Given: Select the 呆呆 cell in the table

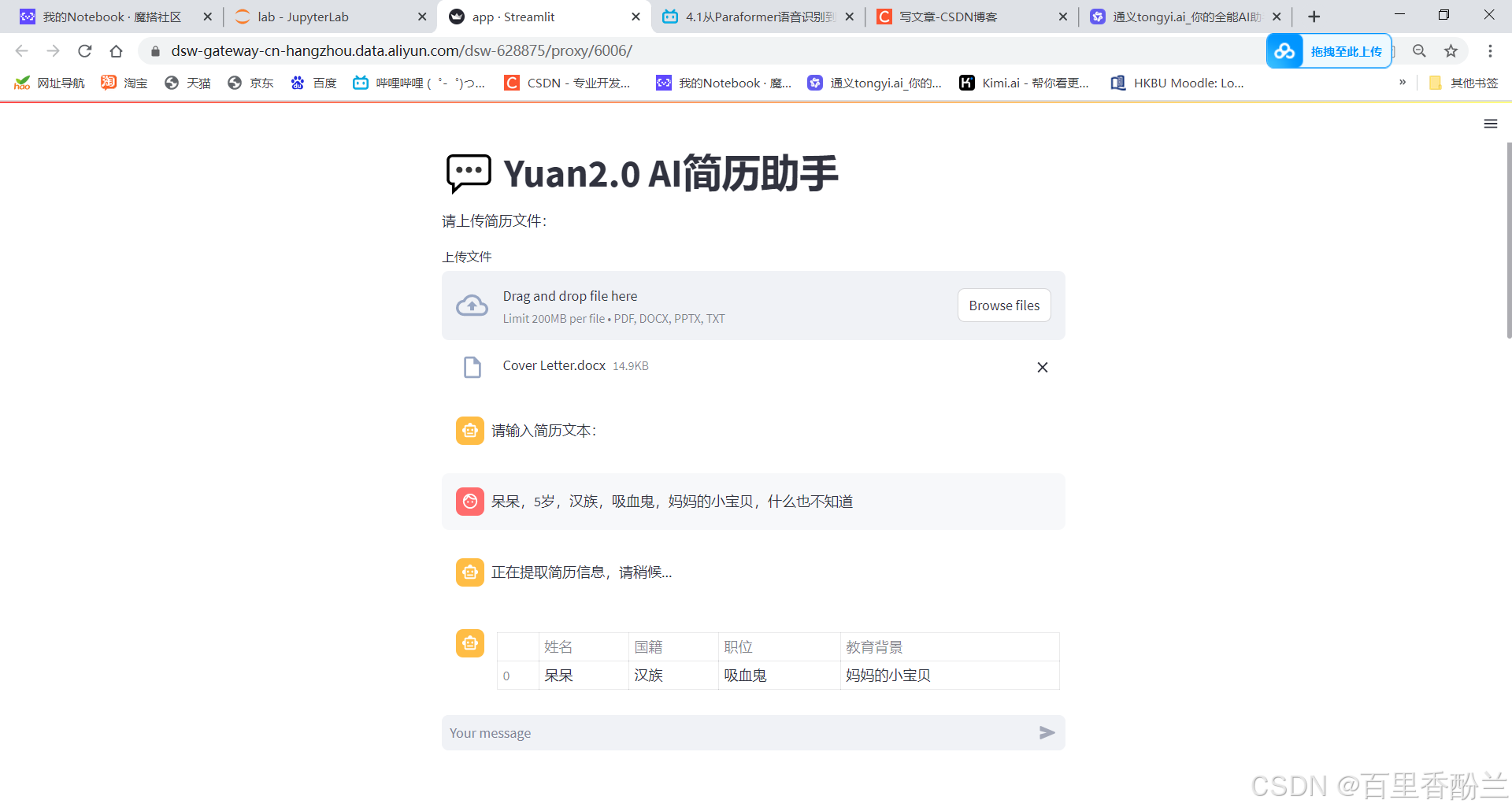Looking at the screenshot, I should pyautogui.click(x=584, y=676).
